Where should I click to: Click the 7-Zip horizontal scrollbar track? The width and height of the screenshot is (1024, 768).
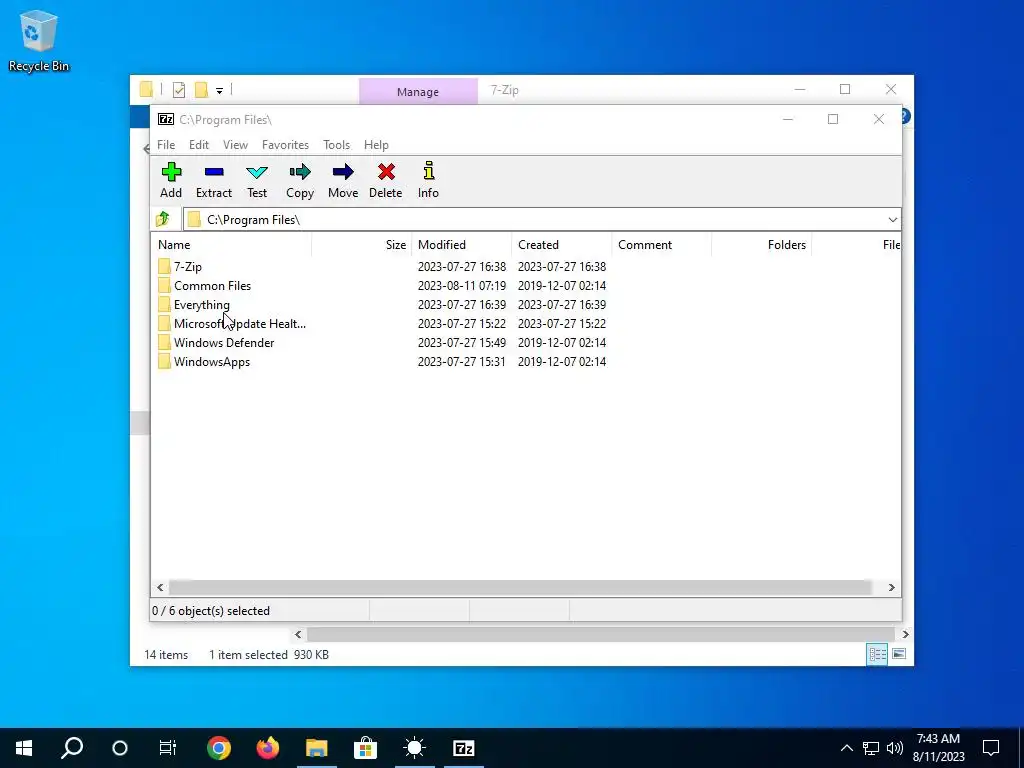tap(520, 587)
